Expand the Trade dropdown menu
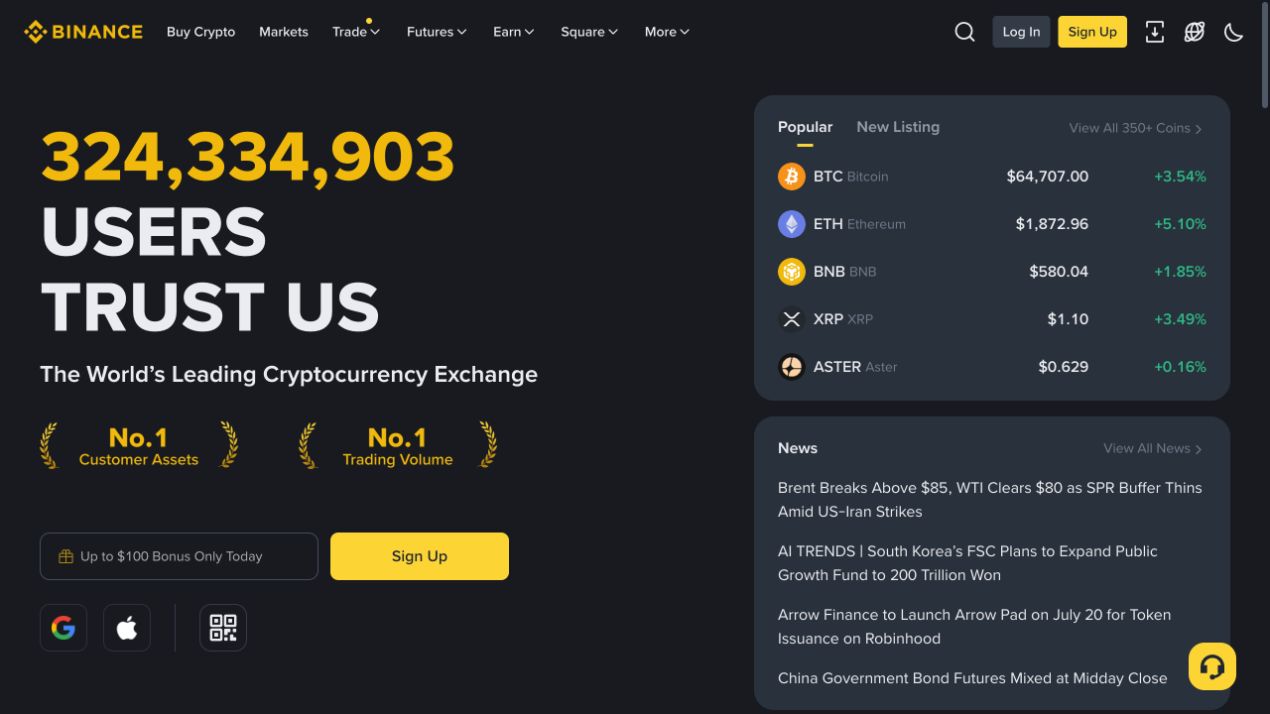Image resolution: width=1270 pixels, height=714 pixels. 356,32
